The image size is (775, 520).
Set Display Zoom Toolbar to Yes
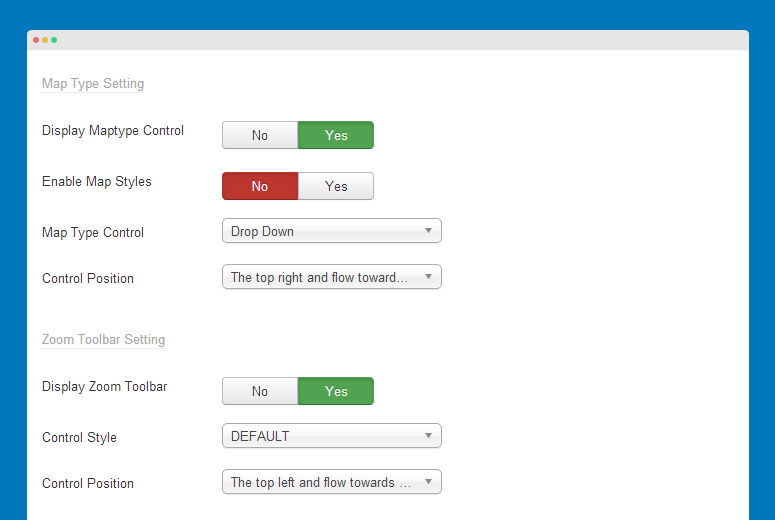pyautogui.click(x=336, y=391)
